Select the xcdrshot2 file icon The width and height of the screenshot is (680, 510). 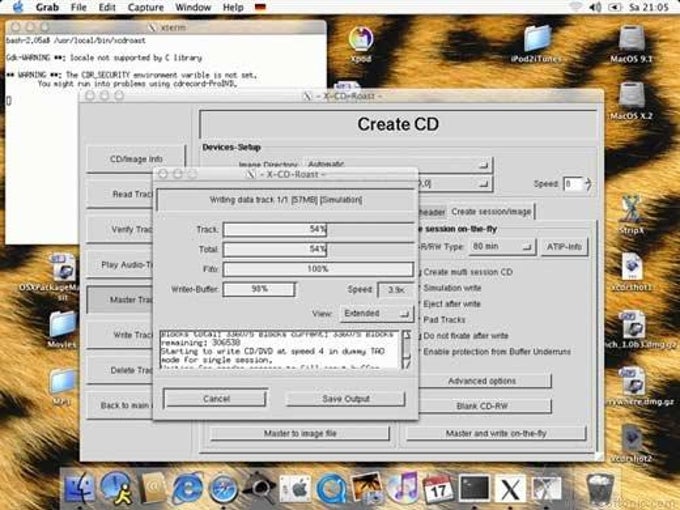coord(632,443)
